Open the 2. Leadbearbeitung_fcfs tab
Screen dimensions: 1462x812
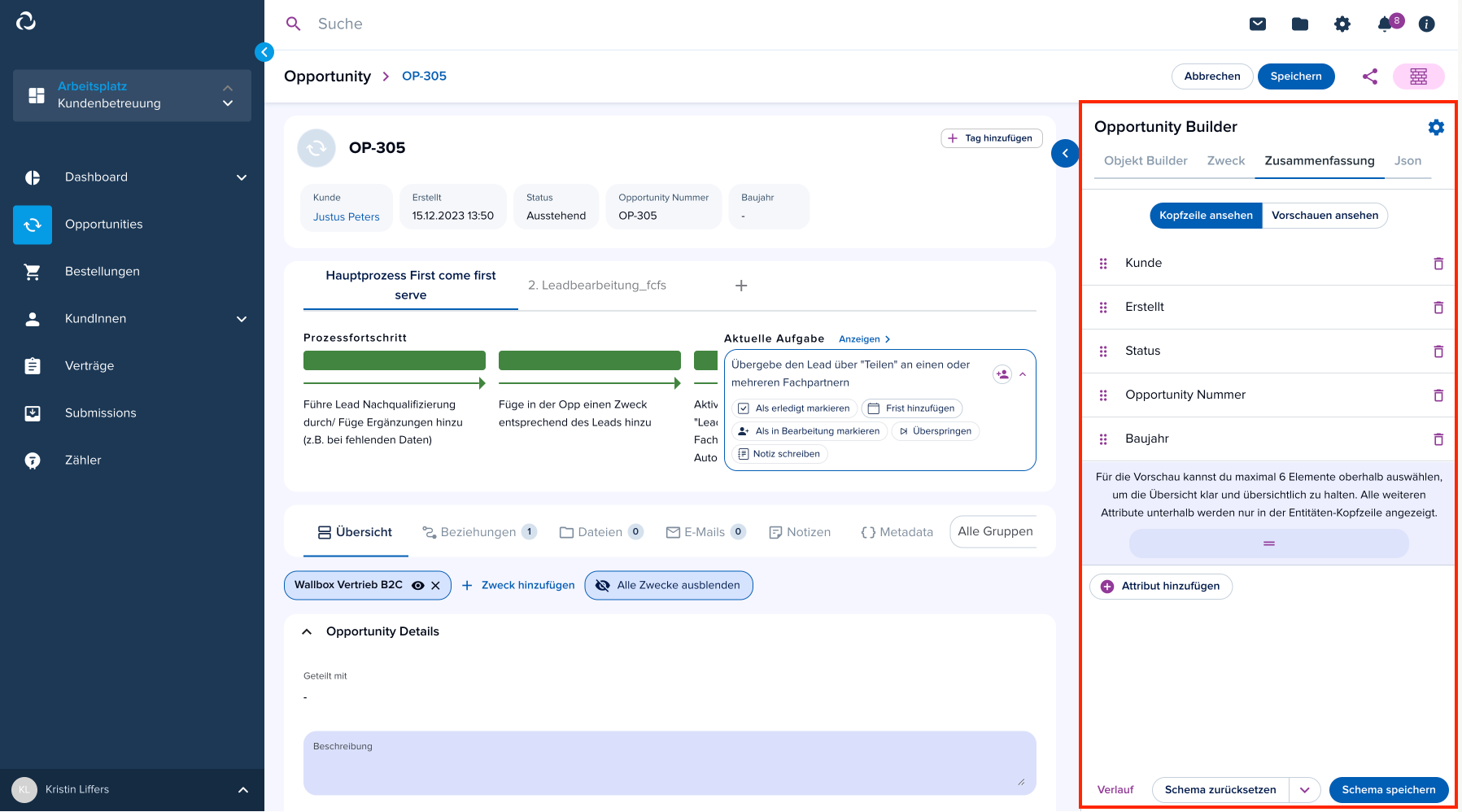597,286
